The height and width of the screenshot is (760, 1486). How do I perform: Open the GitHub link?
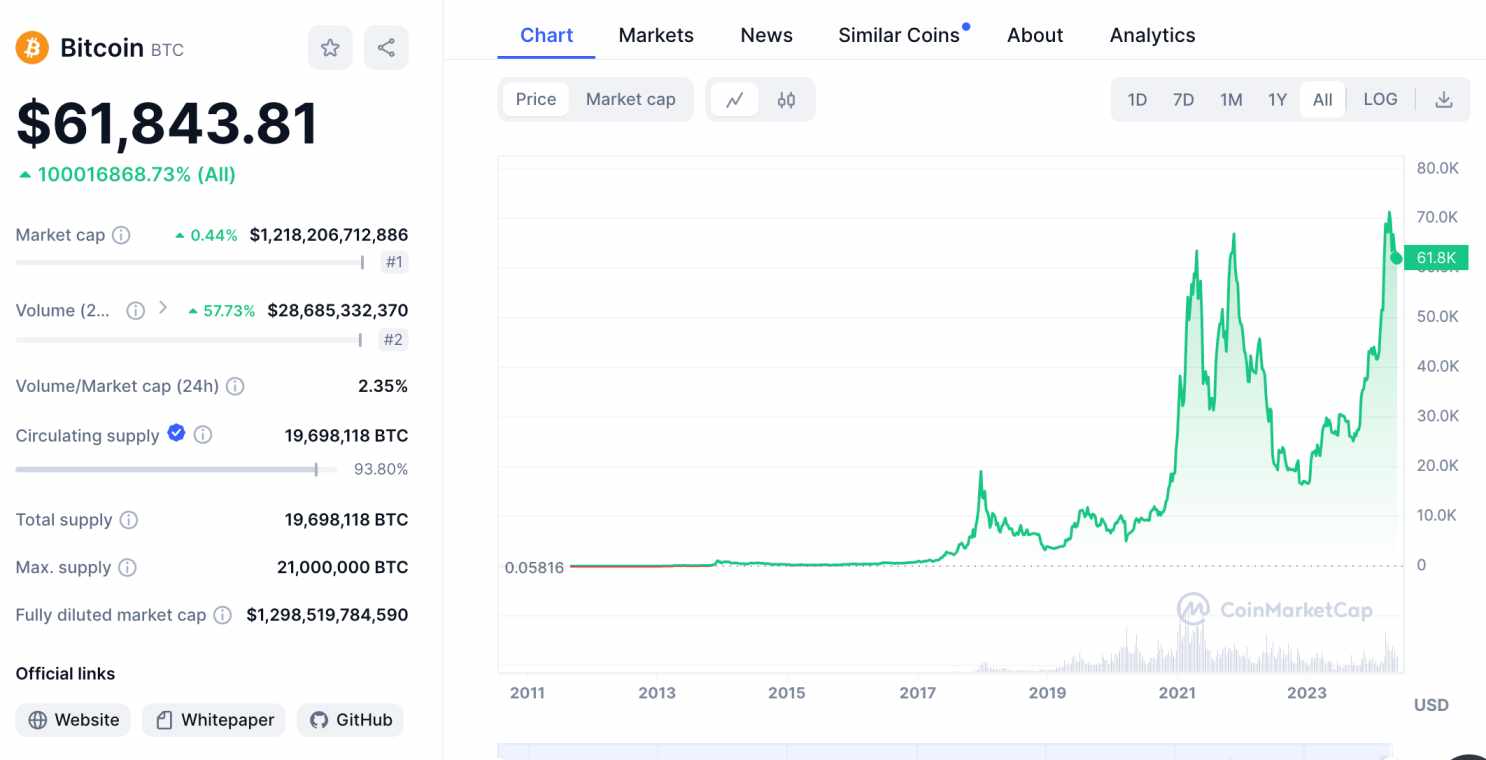pyautogui.click(x=350, y=720)
